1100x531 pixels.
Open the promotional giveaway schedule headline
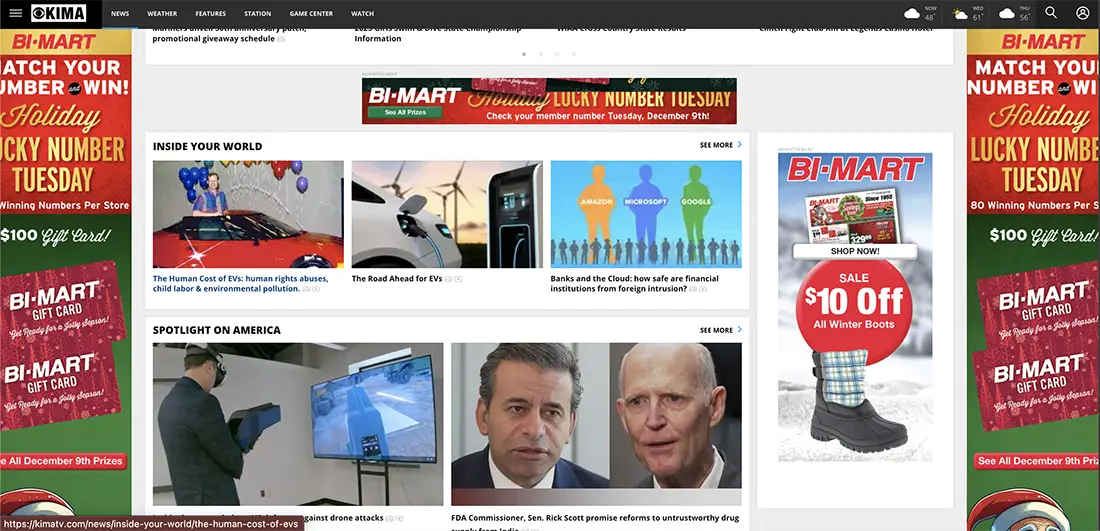coord(229,34)
